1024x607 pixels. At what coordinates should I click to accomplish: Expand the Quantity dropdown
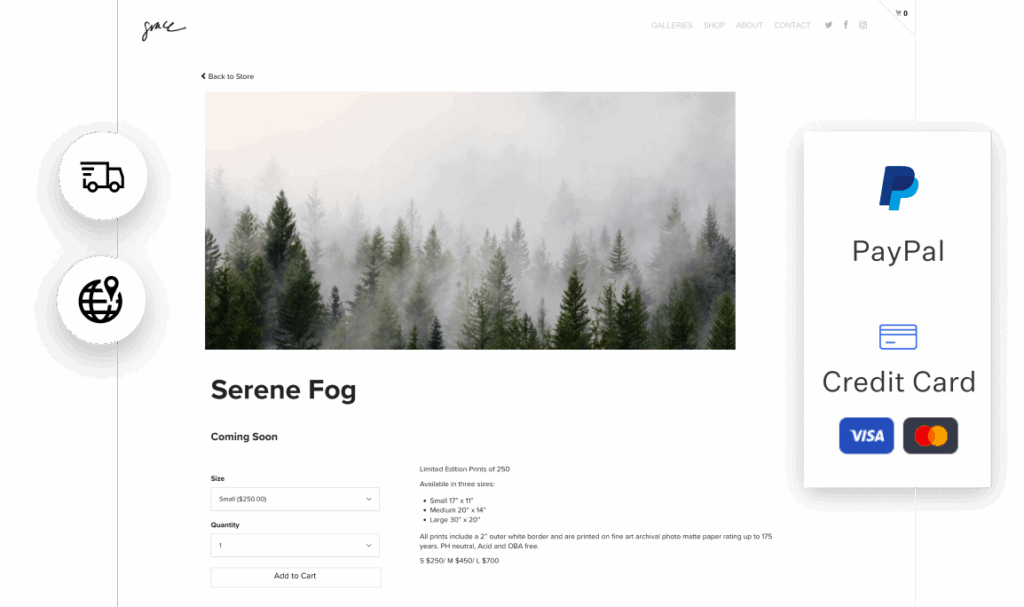click(295, 545)
